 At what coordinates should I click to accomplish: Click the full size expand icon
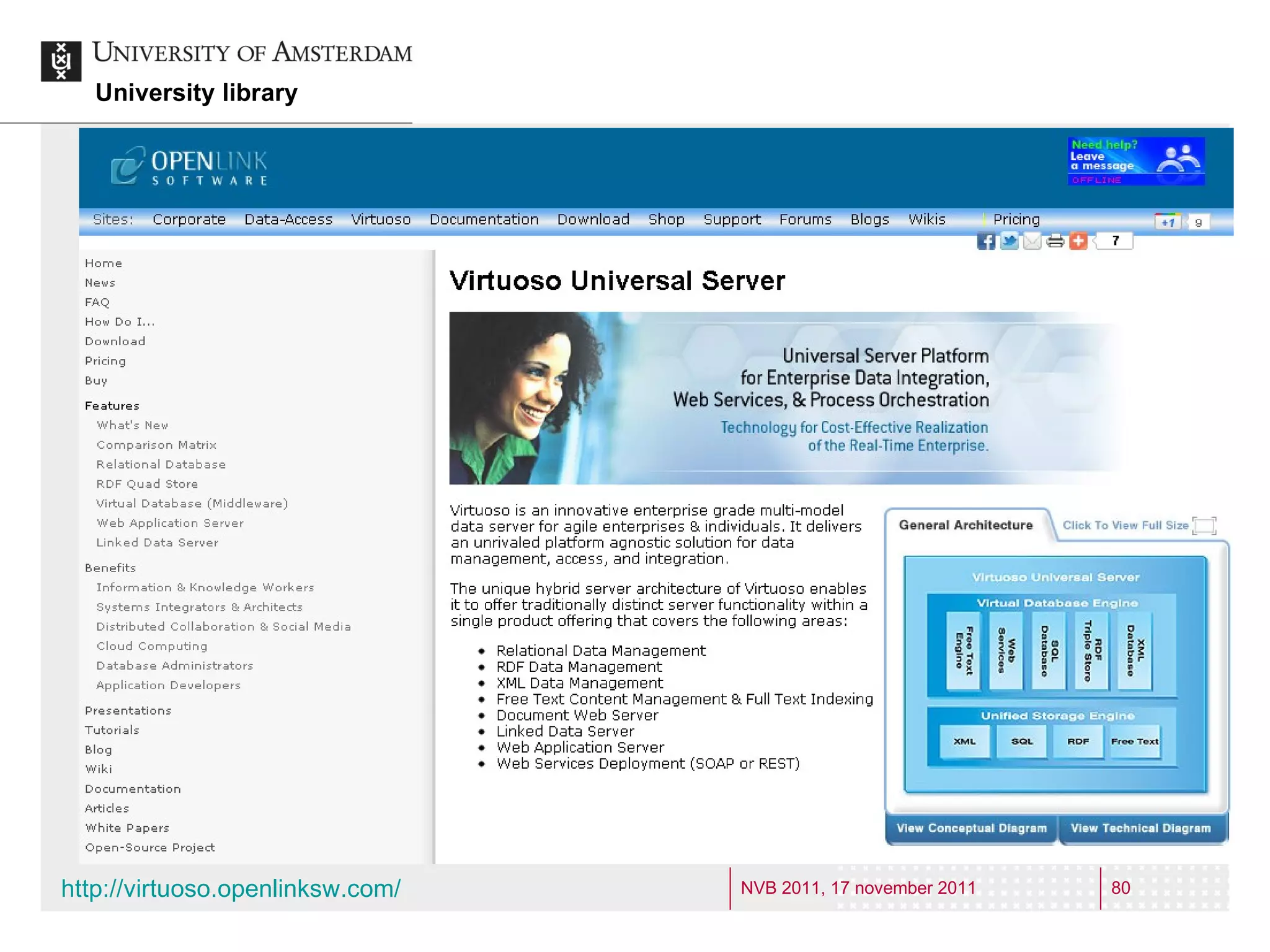pyautogui.click(x=1204, y=526)
